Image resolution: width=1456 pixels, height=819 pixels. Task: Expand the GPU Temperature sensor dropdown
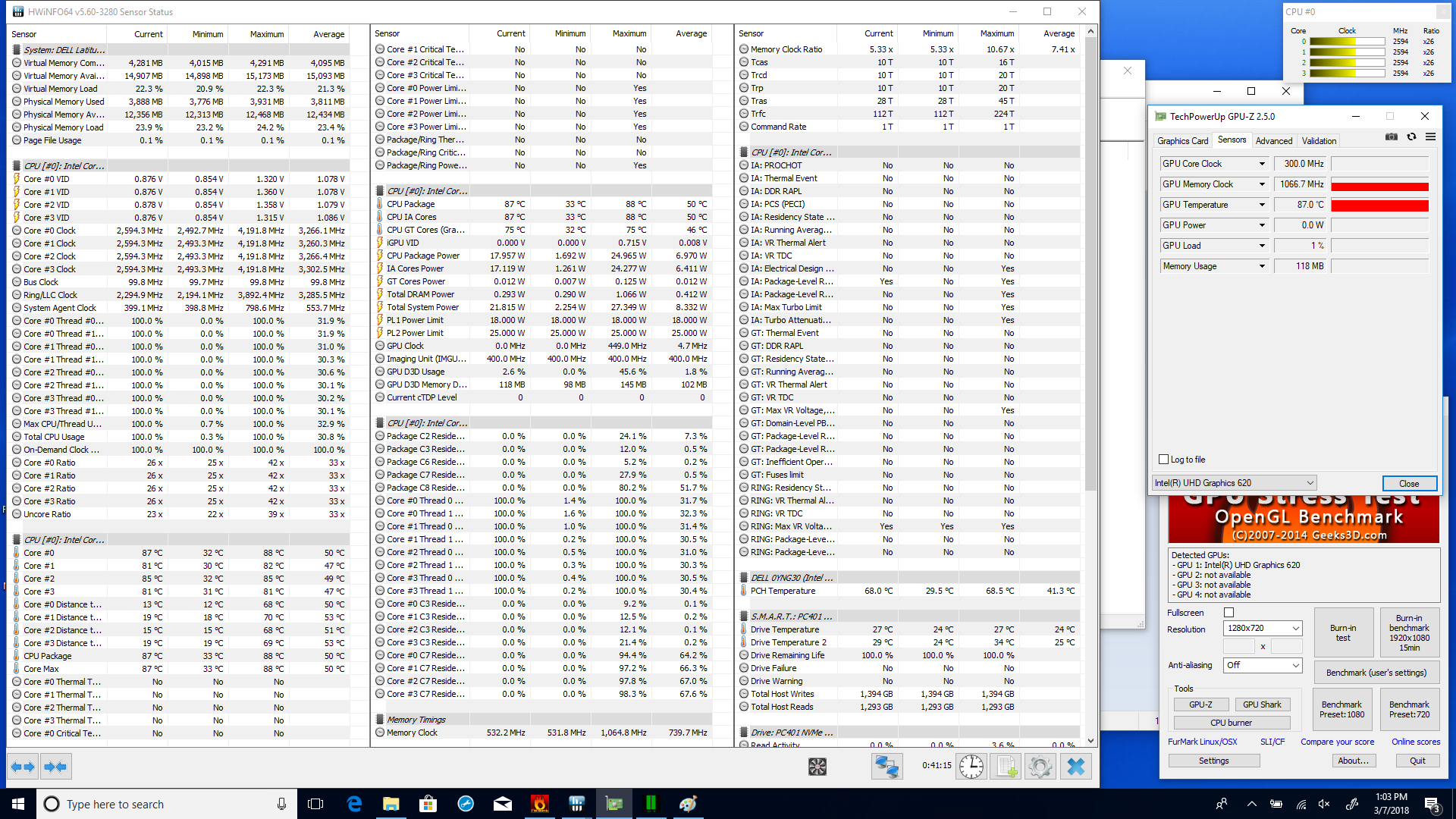pos(1262,205)
